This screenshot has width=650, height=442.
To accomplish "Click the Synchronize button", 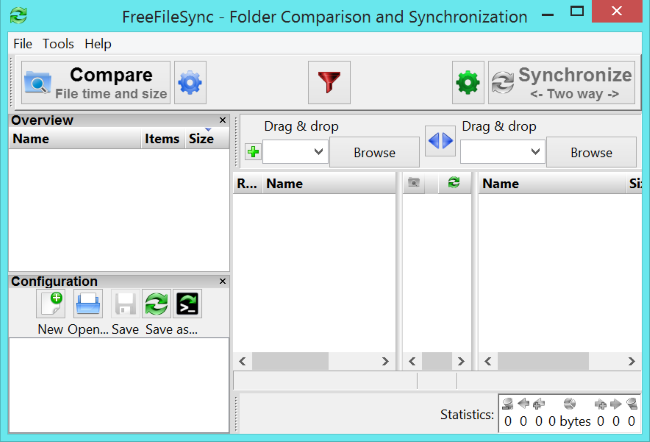I will coord(561,83).
